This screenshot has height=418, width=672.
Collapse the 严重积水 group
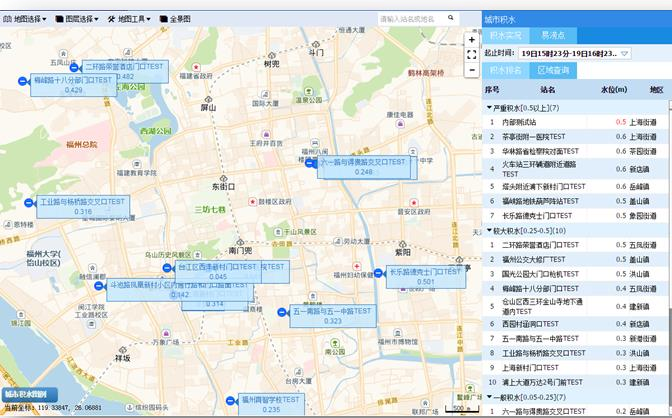click(488, 107)
